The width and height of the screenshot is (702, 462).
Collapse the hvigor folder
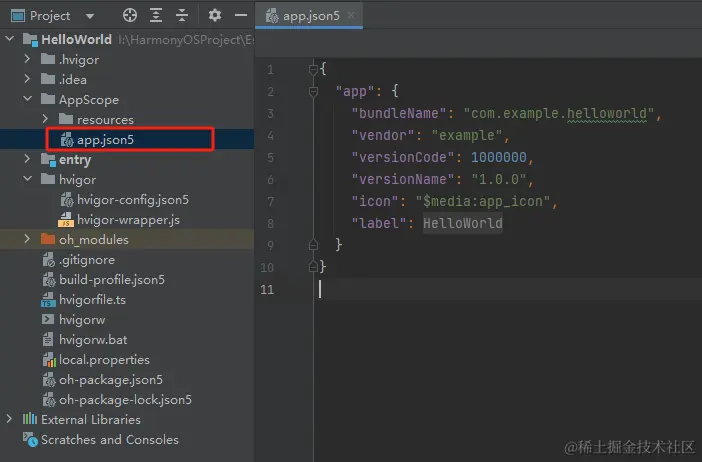[x=27, y=179]
